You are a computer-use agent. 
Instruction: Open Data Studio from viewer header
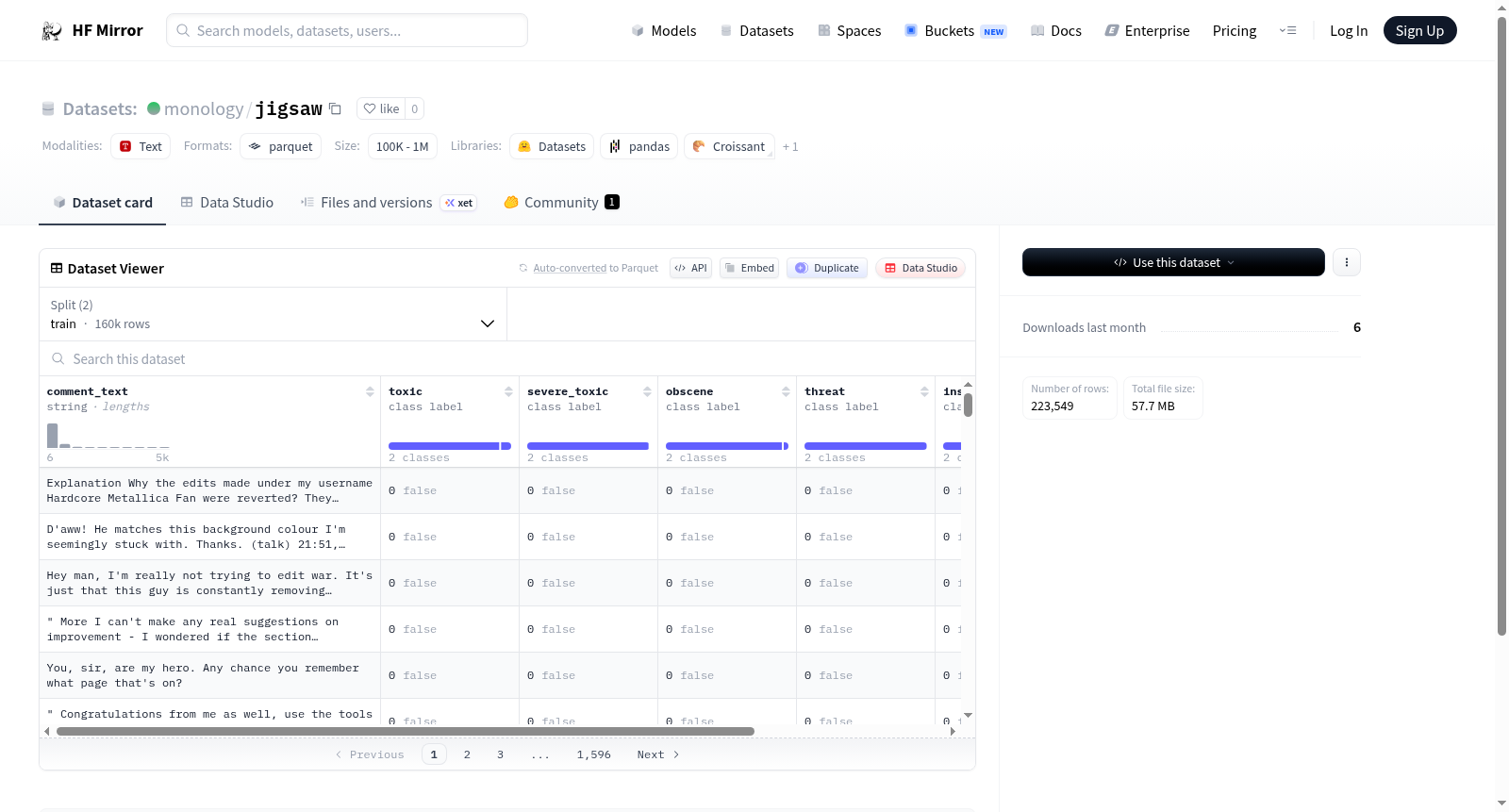[920, 268]
